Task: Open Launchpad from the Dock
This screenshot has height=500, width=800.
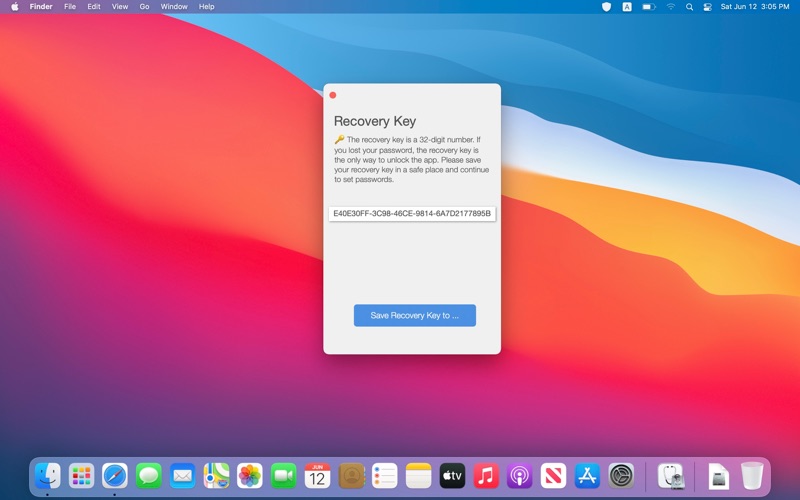Action: tap(81, 476)
